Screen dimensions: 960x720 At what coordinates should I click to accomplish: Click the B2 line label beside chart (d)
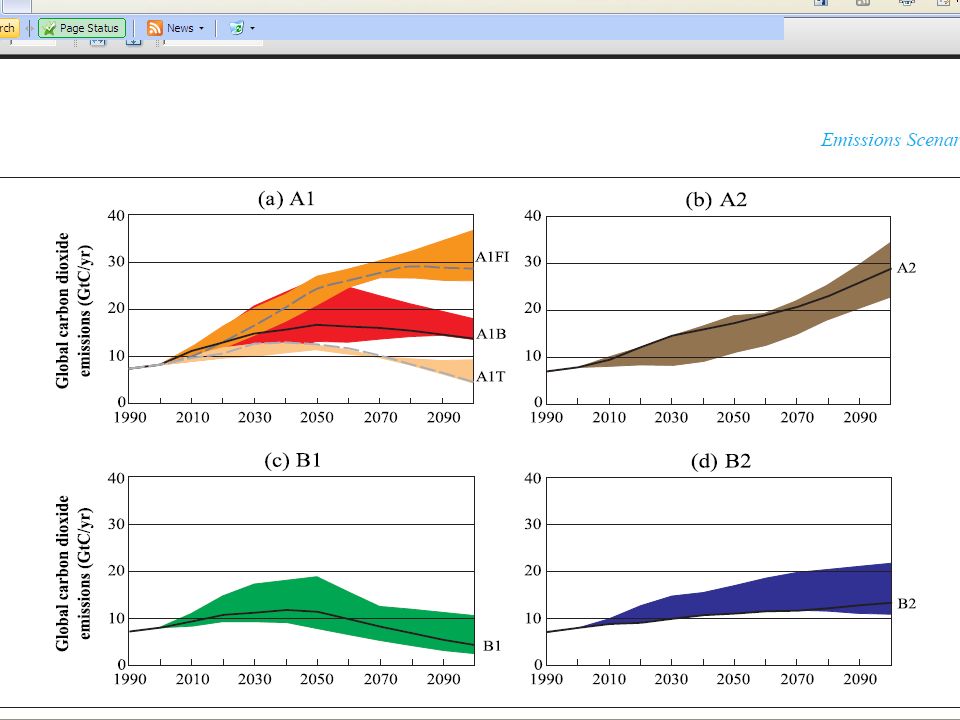(x=907, y=604)
